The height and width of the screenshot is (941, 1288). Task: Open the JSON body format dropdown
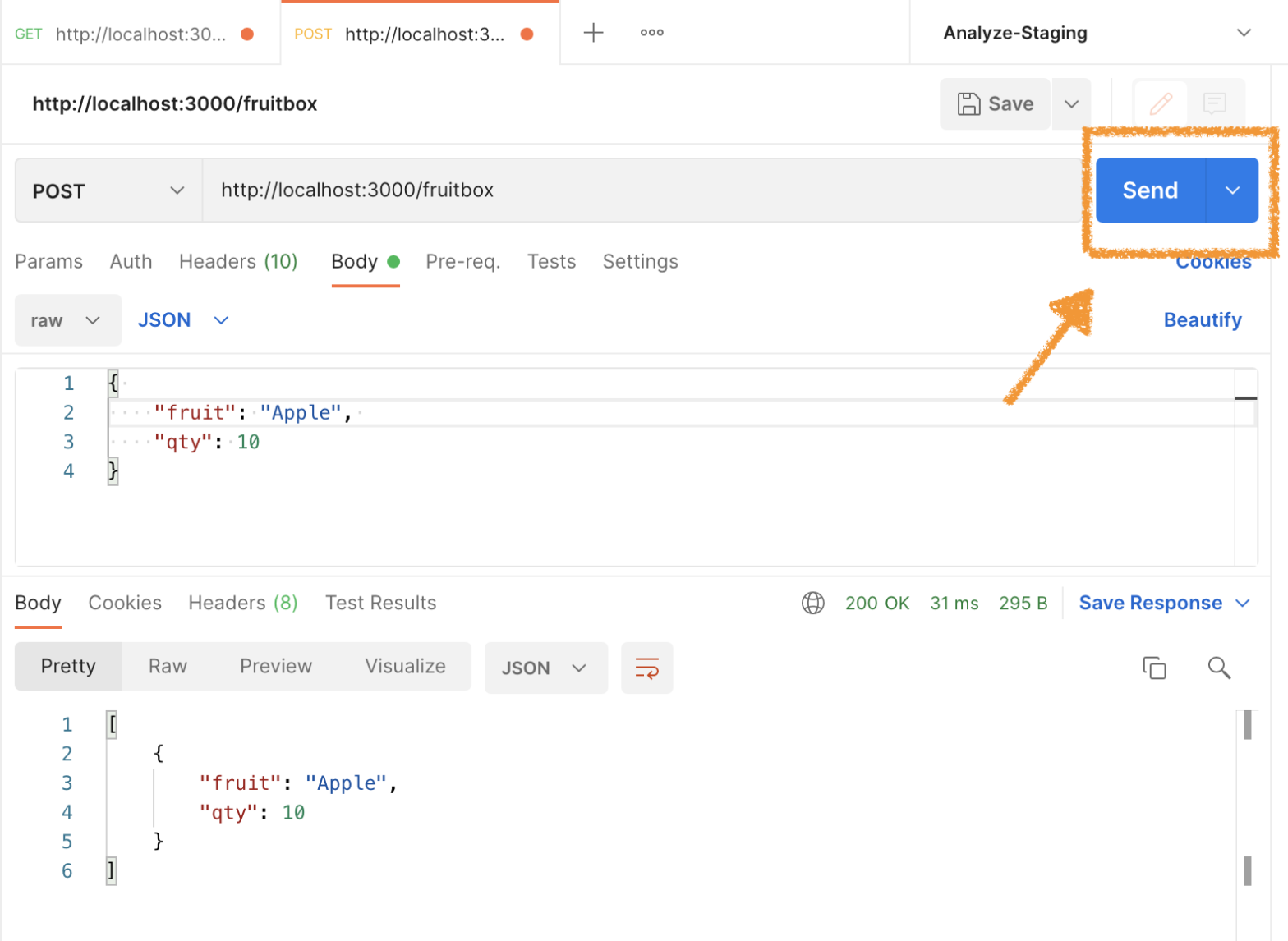[x=183, y=320]
